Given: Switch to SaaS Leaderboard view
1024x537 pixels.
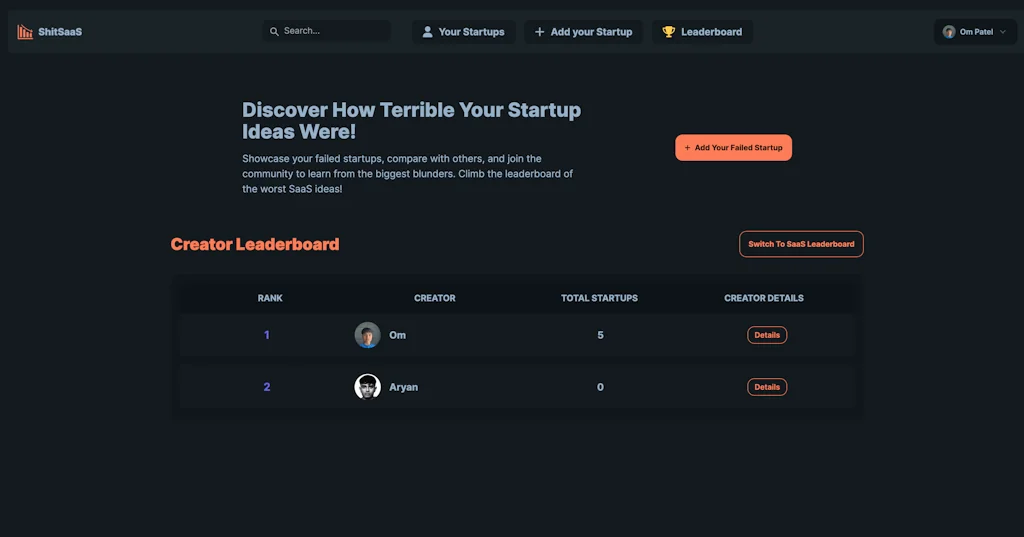Looking at the screenshot, I should pos(801,244).
